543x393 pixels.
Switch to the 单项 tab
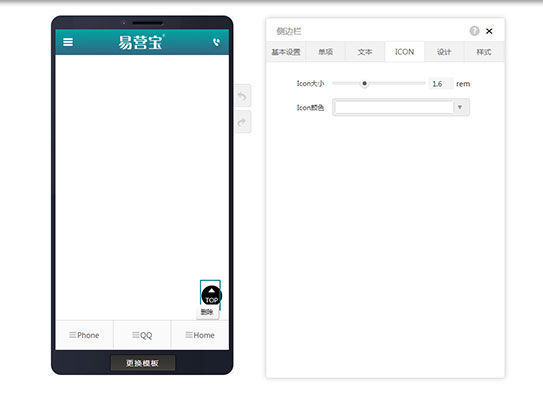point(326,52)
